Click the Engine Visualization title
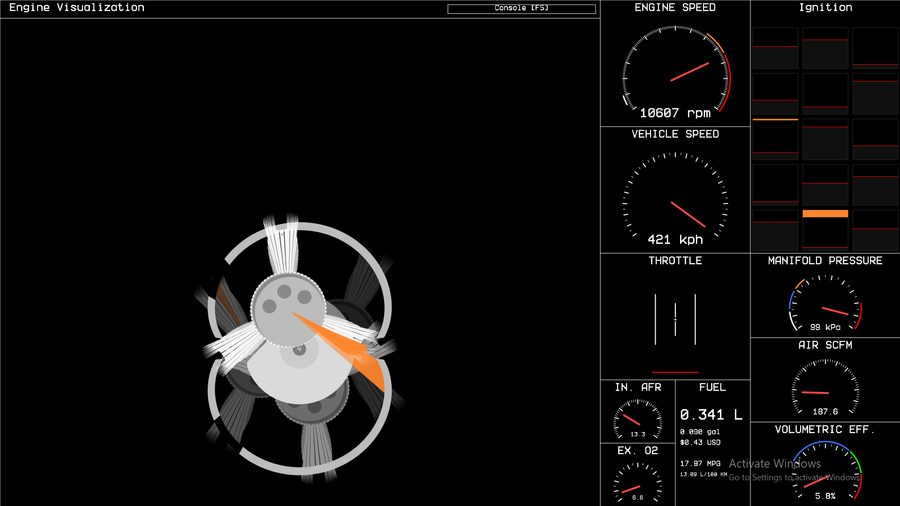Viewport: 900px width, 506px height. click(77, 7)
